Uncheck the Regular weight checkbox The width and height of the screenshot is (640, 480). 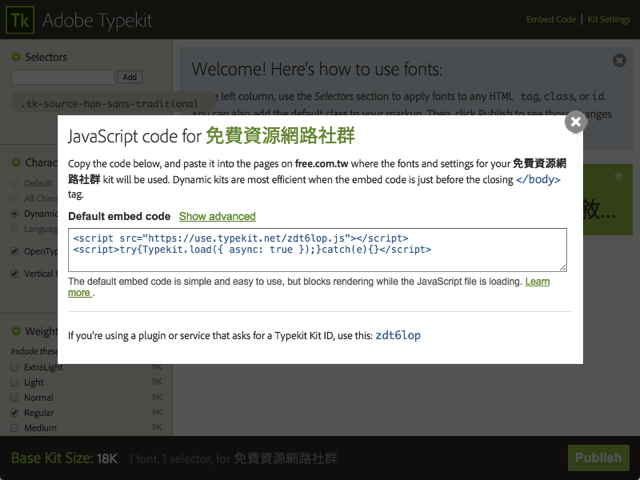tap(15, 412)
